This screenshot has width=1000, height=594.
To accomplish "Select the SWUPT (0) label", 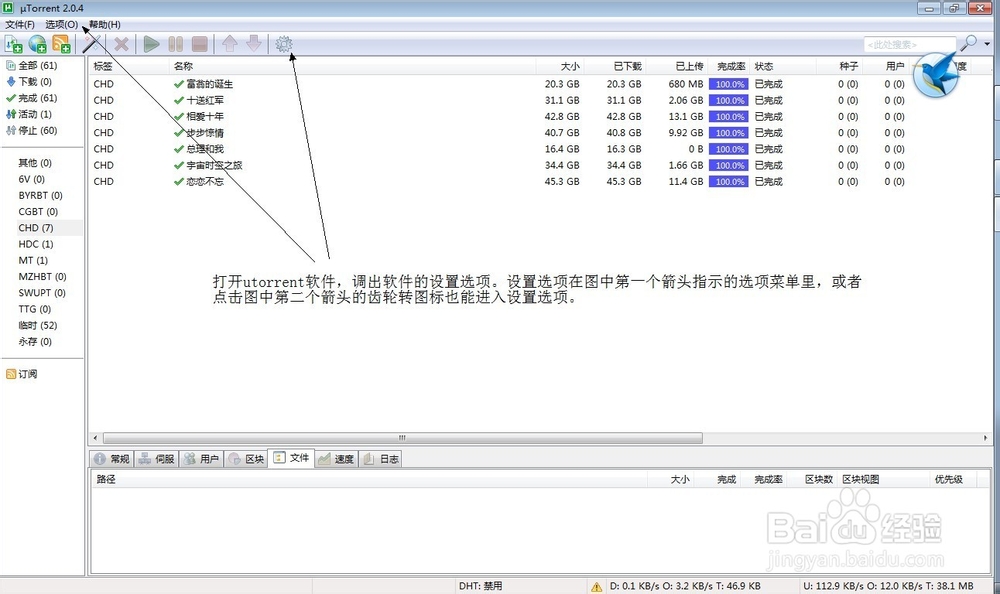I will [41, 293].
